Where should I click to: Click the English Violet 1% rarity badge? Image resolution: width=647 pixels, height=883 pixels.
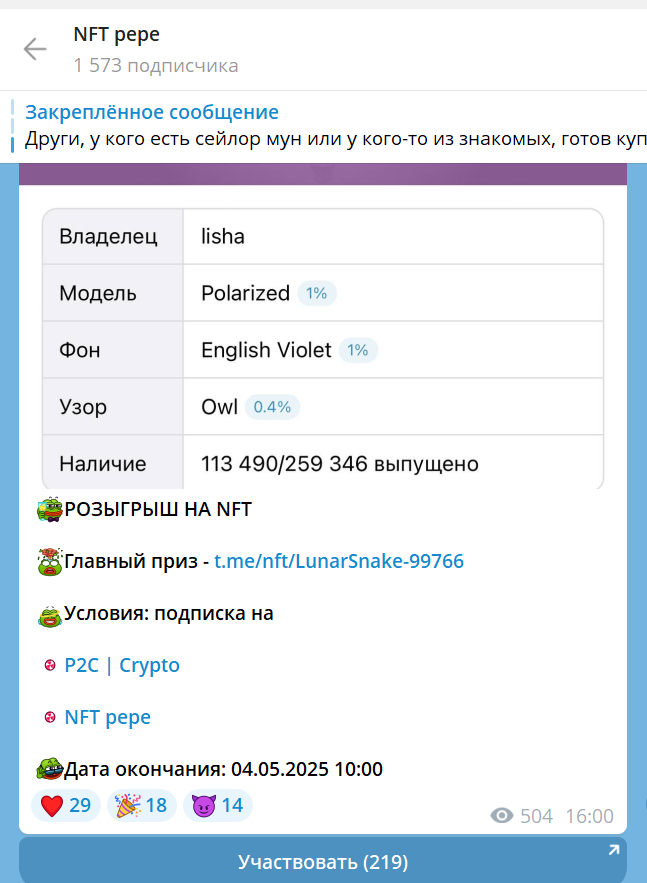coord(357,350)
